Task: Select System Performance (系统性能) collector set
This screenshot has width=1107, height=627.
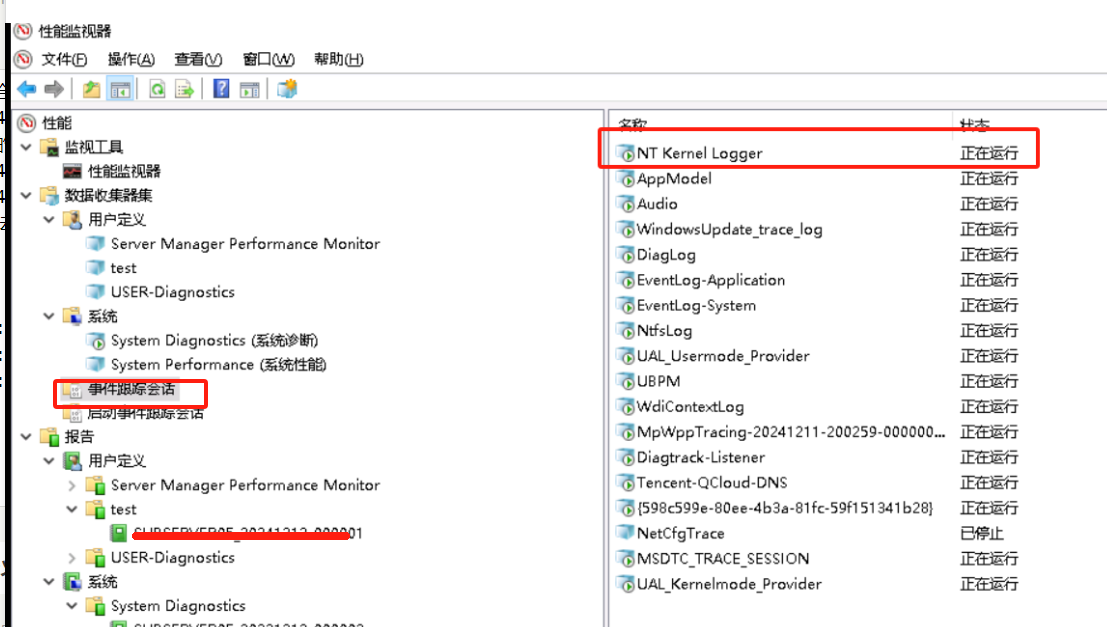Action: click(218, 364)
